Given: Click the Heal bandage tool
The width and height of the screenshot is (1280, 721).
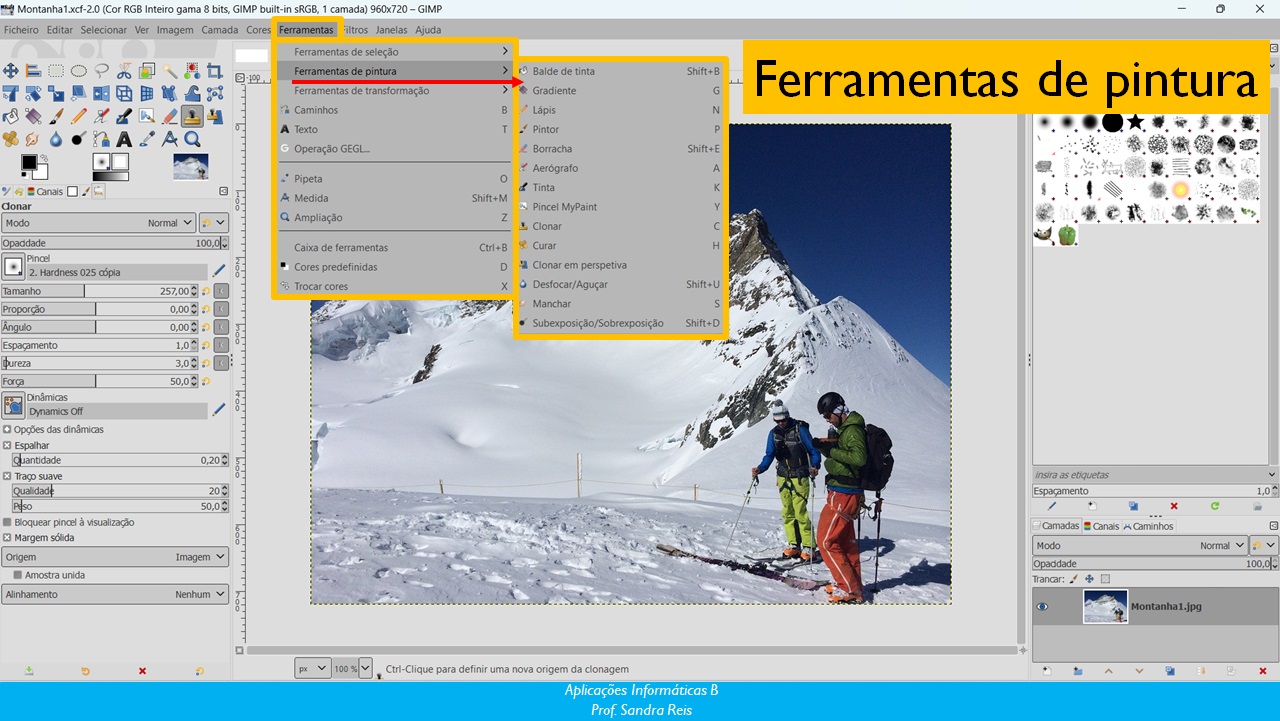Looking at the screenshot, I should [x=11, y=139].
